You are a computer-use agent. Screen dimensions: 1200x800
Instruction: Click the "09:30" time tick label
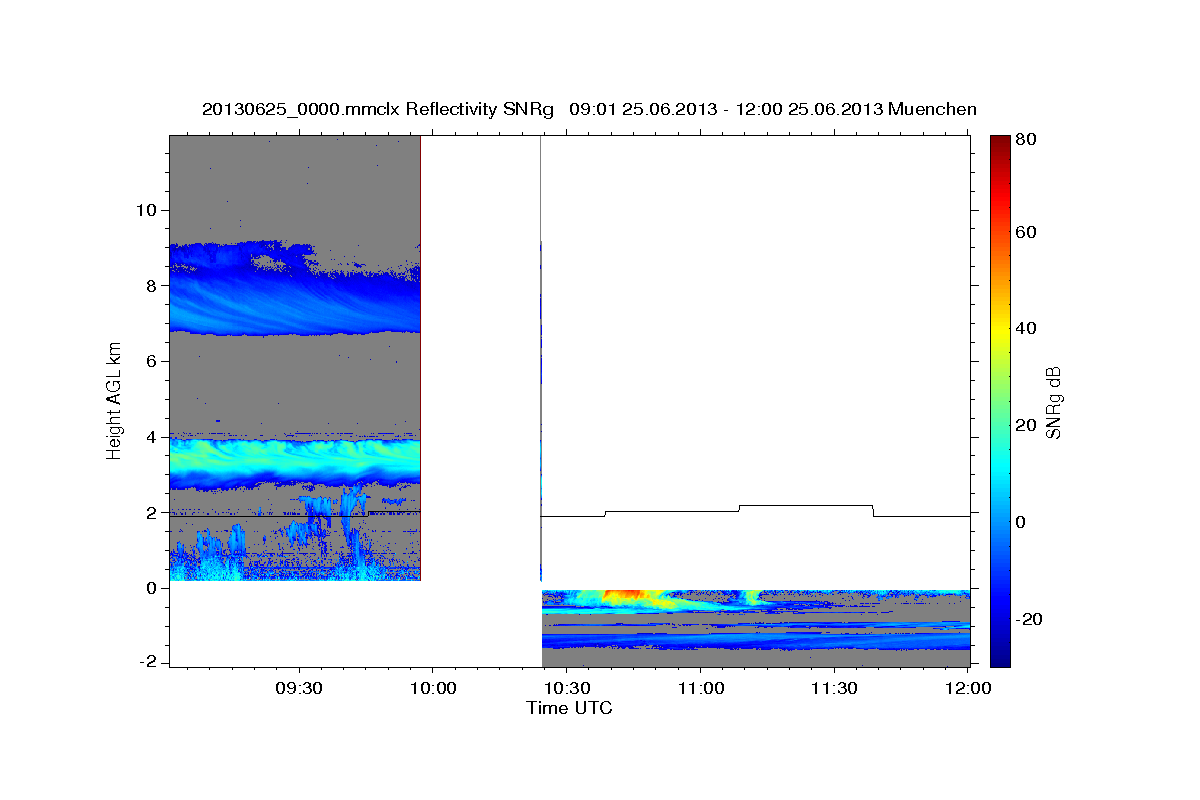click(x=298, y=688)
